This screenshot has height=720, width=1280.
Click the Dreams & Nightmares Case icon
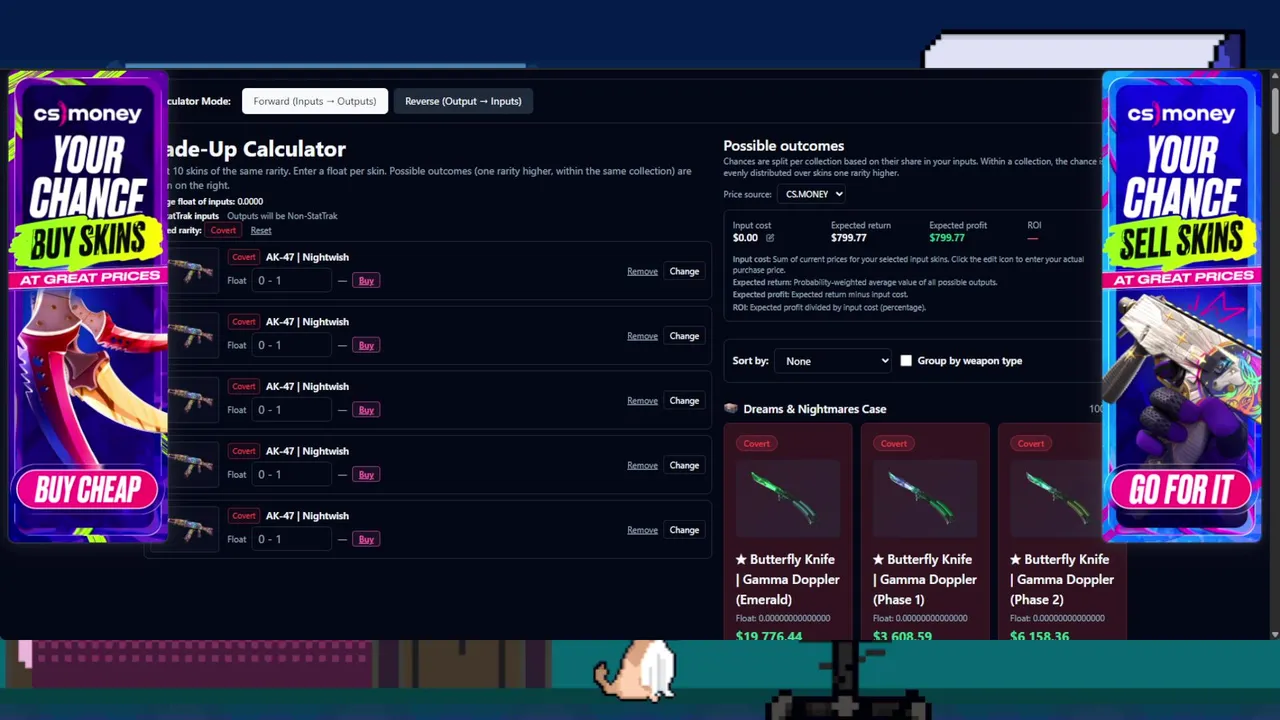(730, 409)
